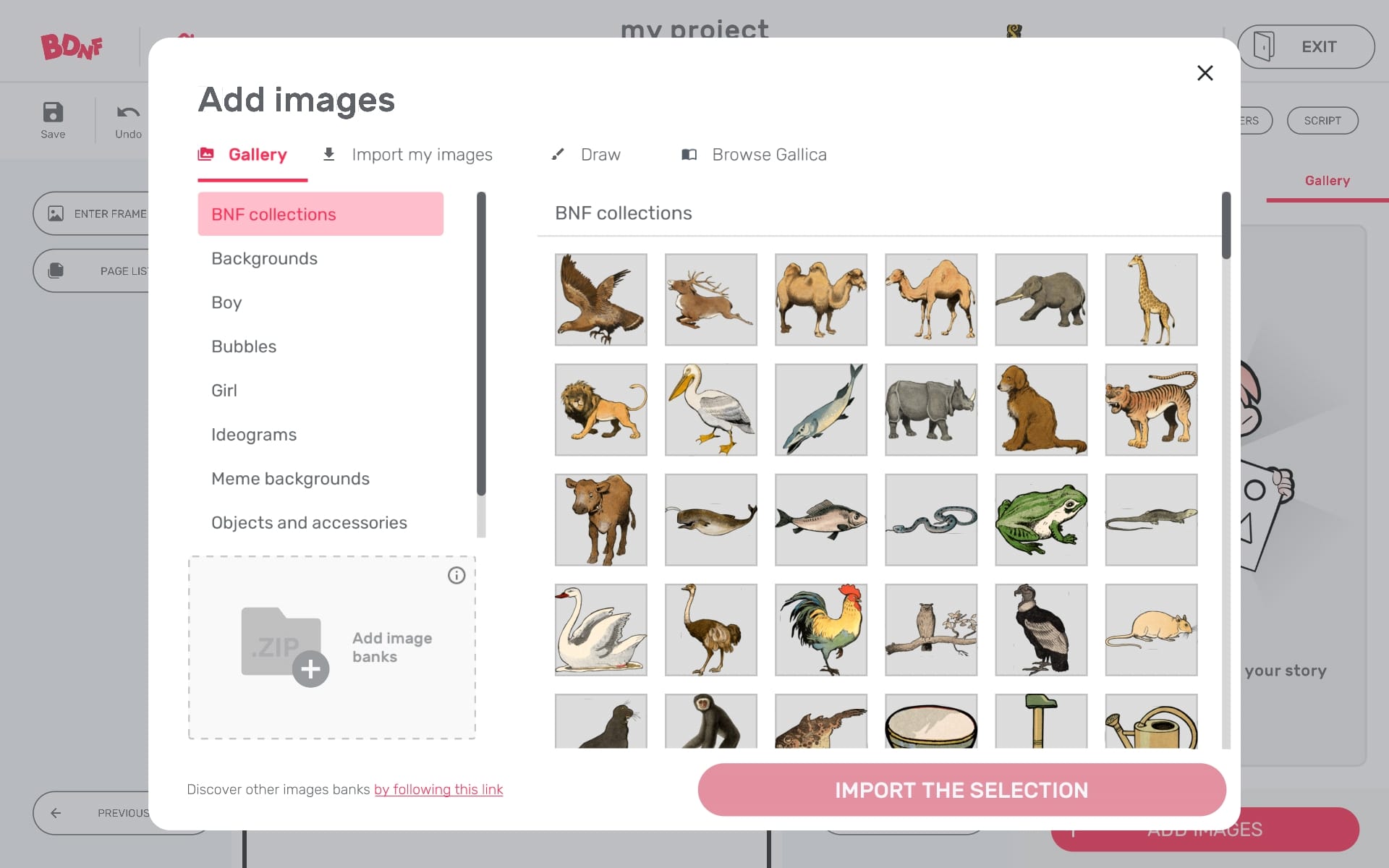1389x868 pixels.
Task: Select the elephant thumbnail
Action: [x=1041, y=299]
